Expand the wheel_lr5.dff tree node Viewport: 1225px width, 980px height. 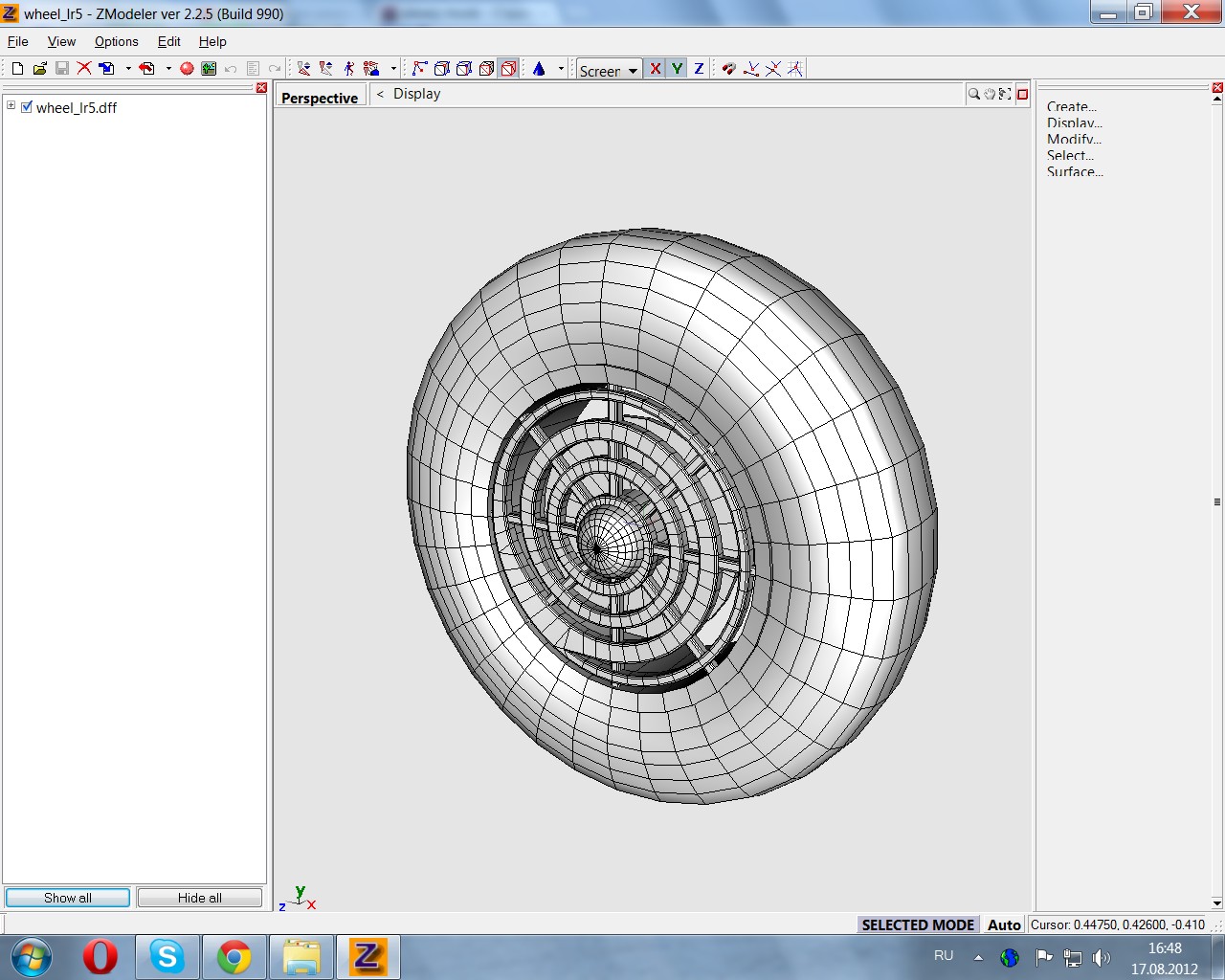tap(11, 106)
